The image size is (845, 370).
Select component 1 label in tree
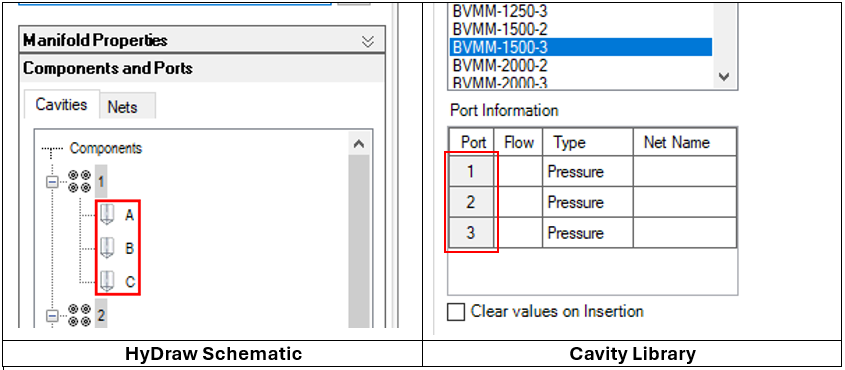[101, 181]
